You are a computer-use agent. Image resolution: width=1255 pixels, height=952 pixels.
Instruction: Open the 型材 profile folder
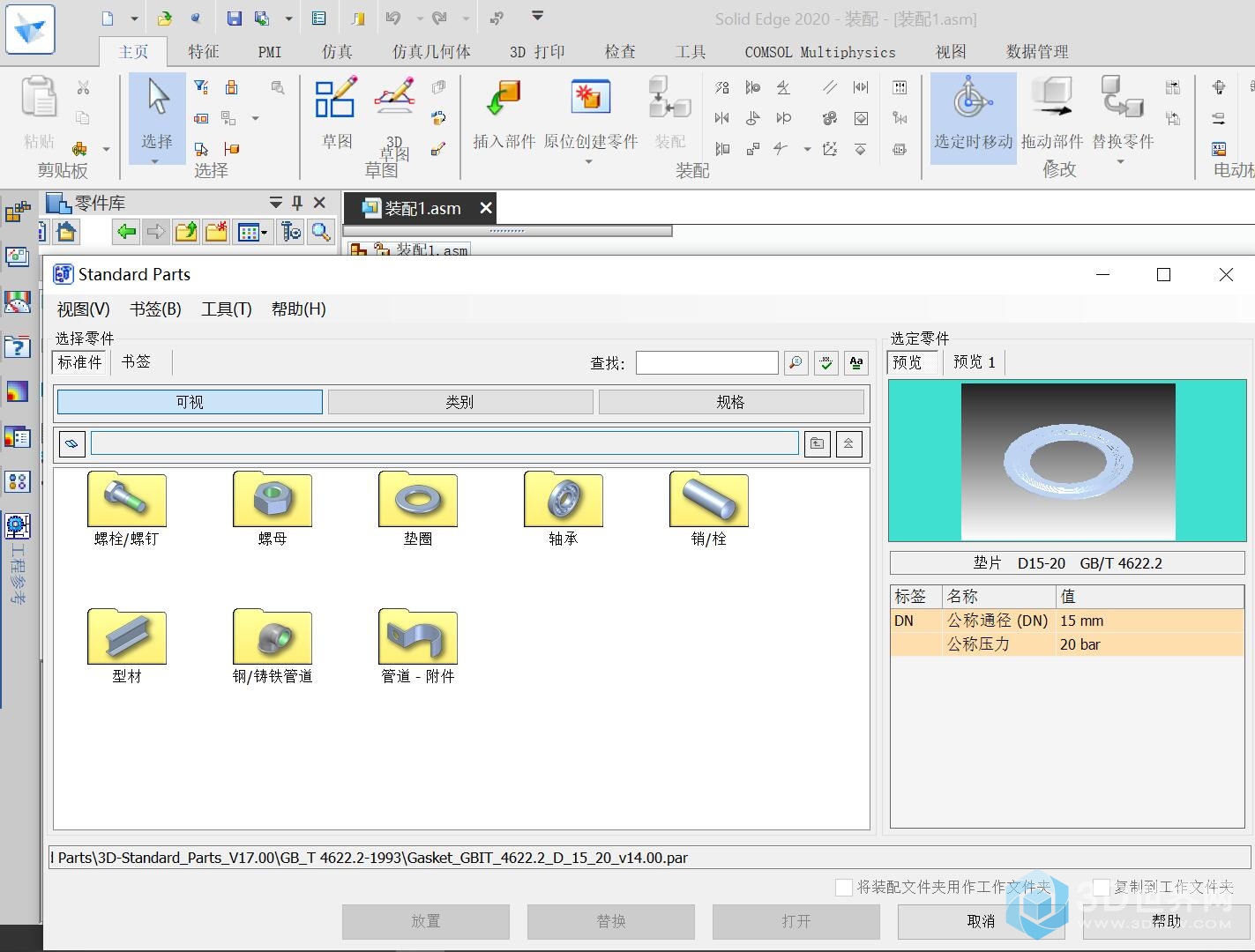pos(127,646)
